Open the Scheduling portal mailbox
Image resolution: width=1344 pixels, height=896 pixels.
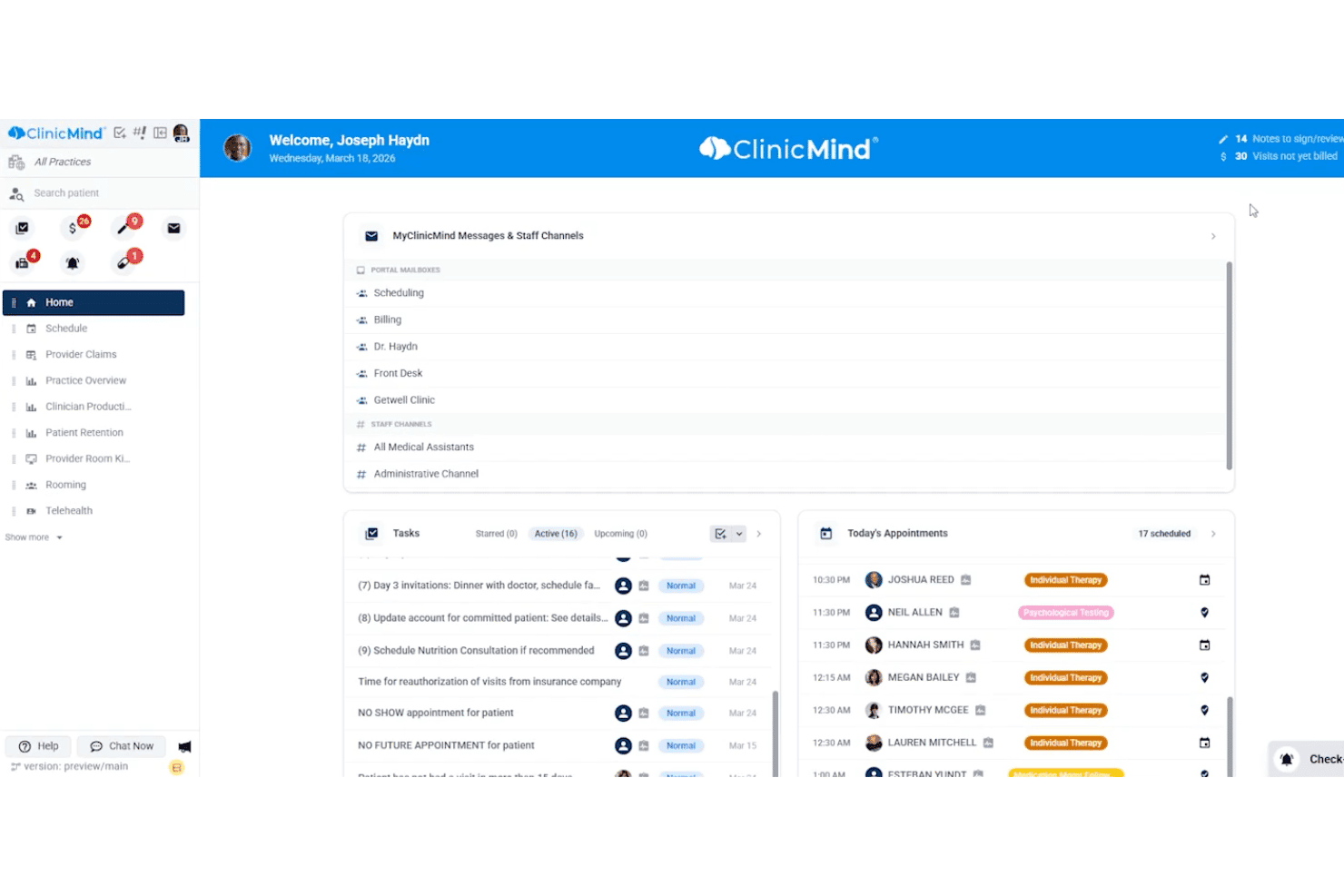[786, 293]
